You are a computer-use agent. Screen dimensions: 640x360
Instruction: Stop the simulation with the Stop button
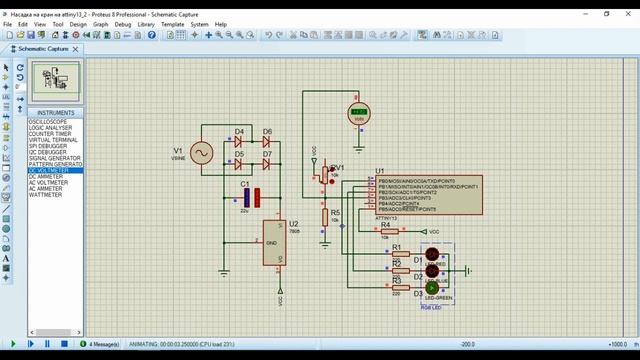point(64,344)
